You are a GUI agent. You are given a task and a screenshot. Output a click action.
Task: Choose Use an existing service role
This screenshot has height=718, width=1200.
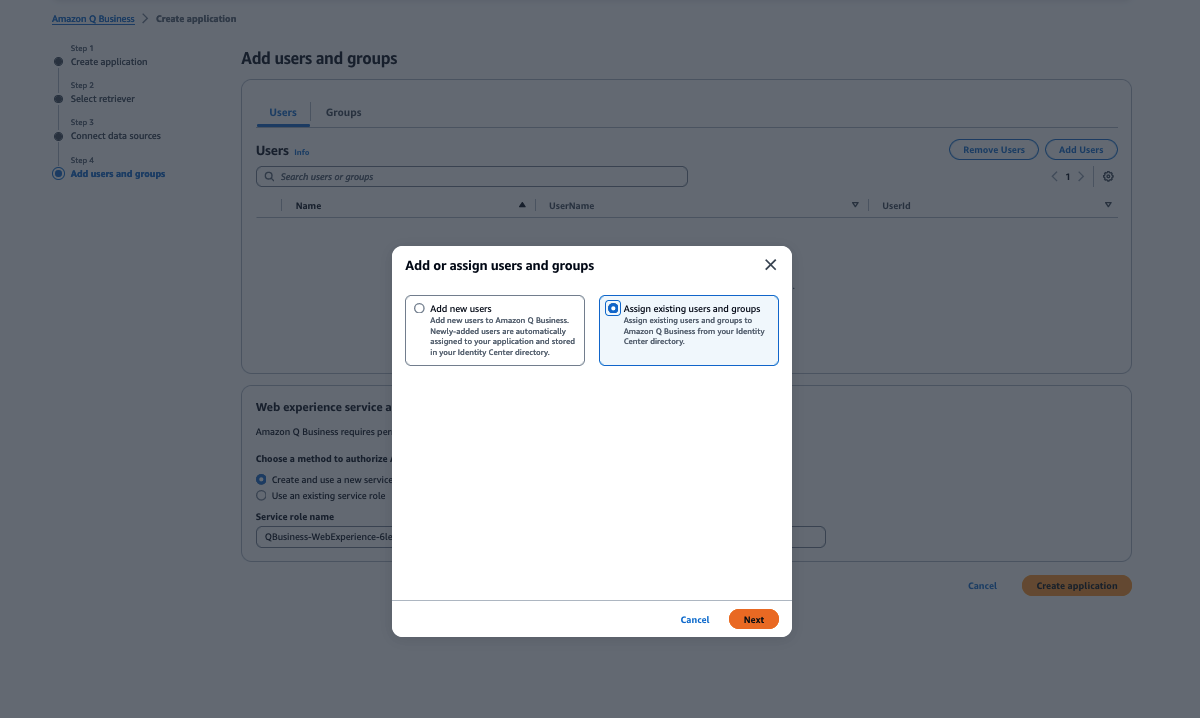coord(260,495)
